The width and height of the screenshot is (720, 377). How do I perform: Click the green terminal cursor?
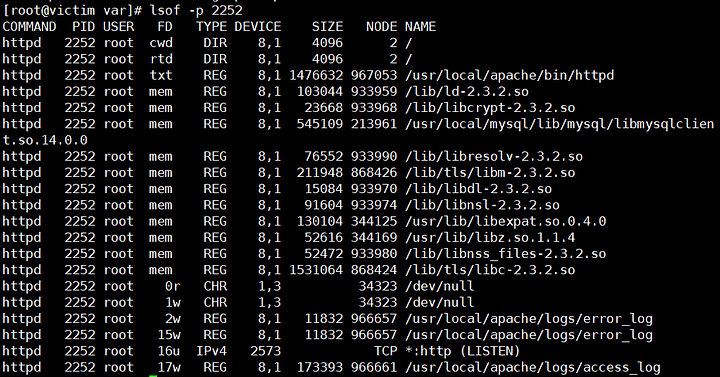coord(153,376)
